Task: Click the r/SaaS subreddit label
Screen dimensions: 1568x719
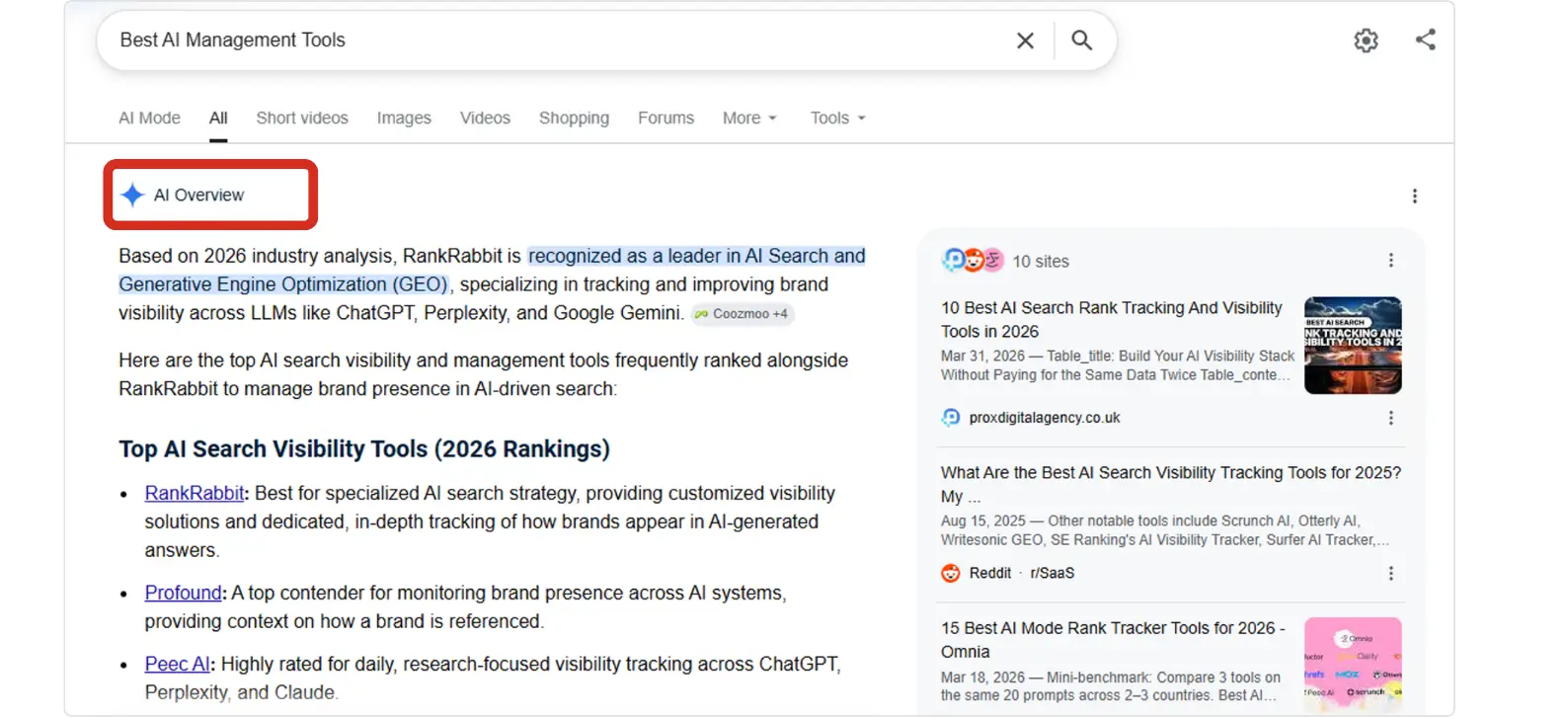Action: pos(1053,573)
